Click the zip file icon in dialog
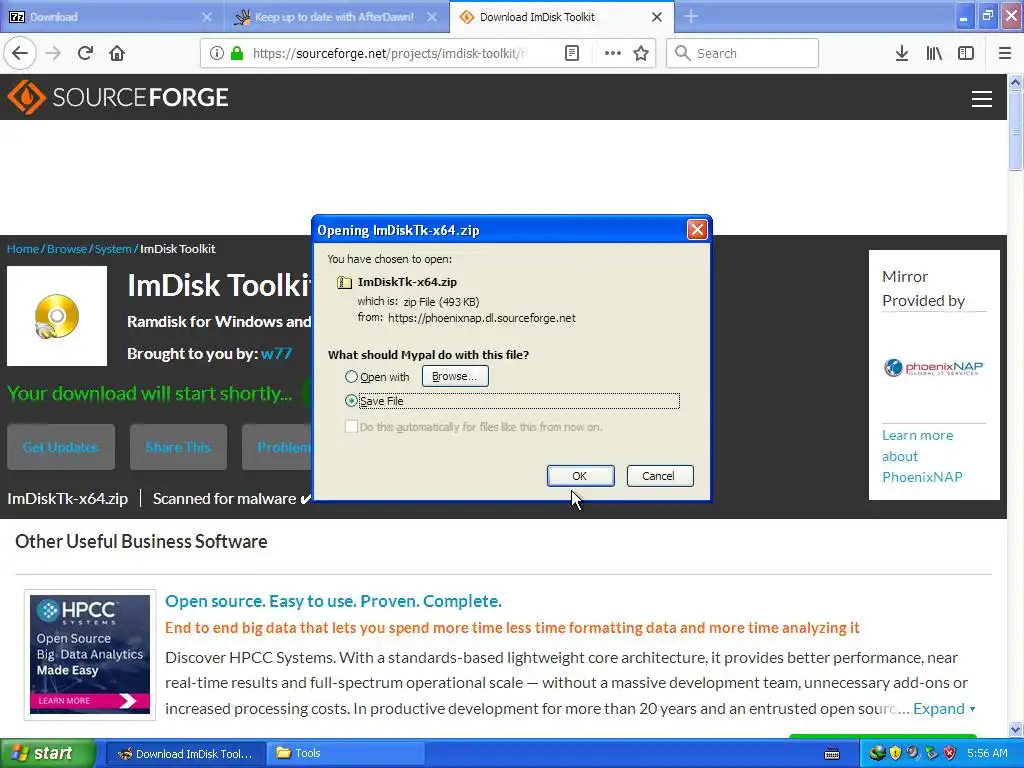1024x768 pixels. pyautogui.click(x=344, y=282)
